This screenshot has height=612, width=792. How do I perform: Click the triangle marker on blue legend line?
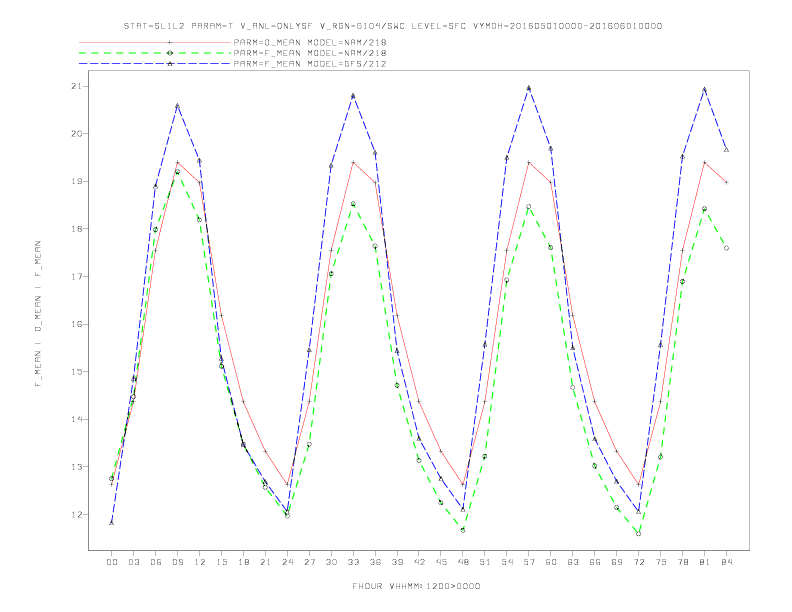pos(170,64)
